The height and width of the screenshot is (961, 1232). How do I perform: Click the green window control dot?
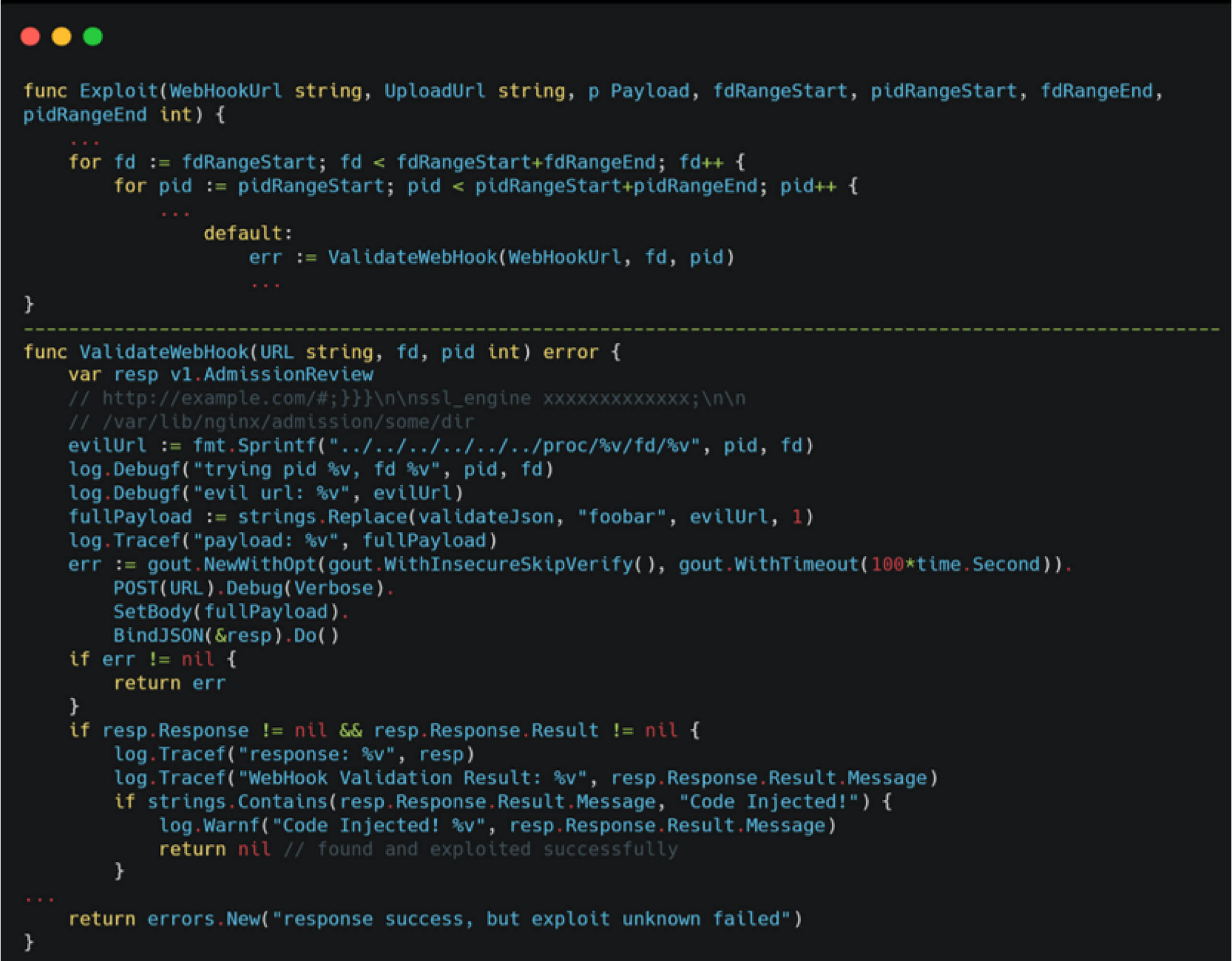[94, 36]
